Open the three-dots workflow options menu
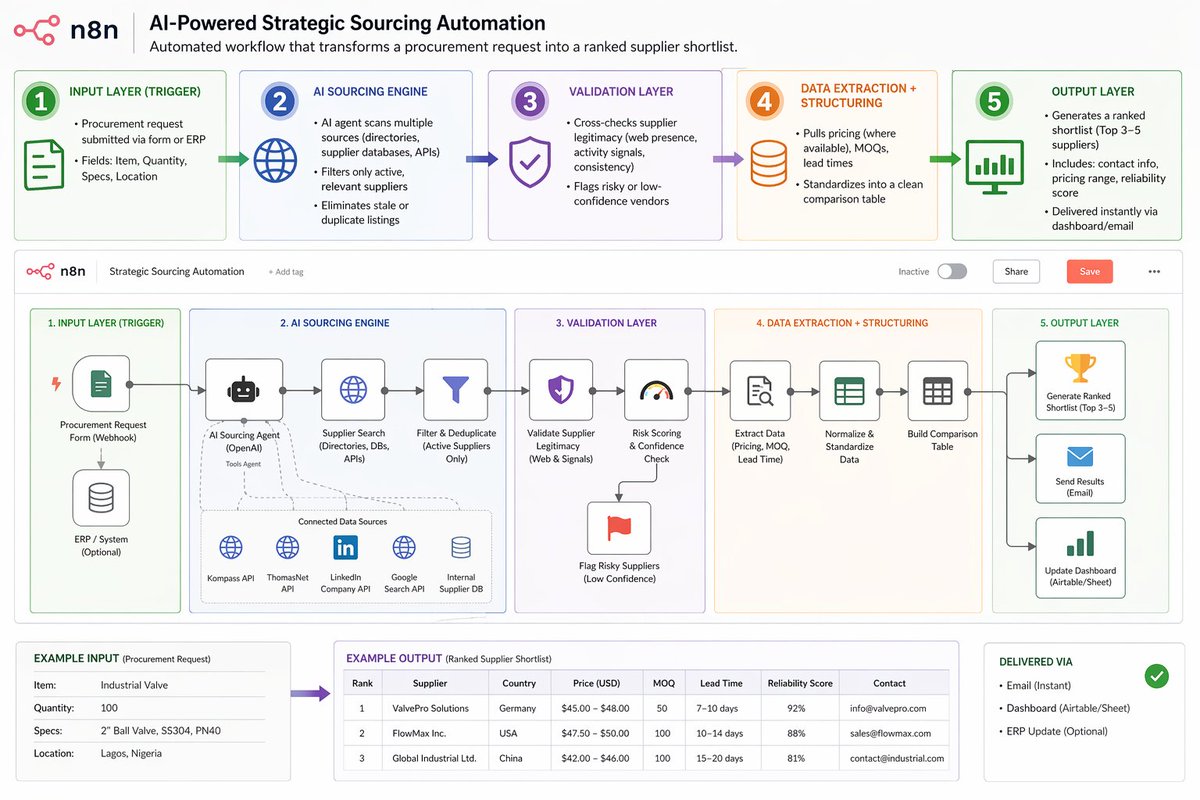 tap(1154, 271)
